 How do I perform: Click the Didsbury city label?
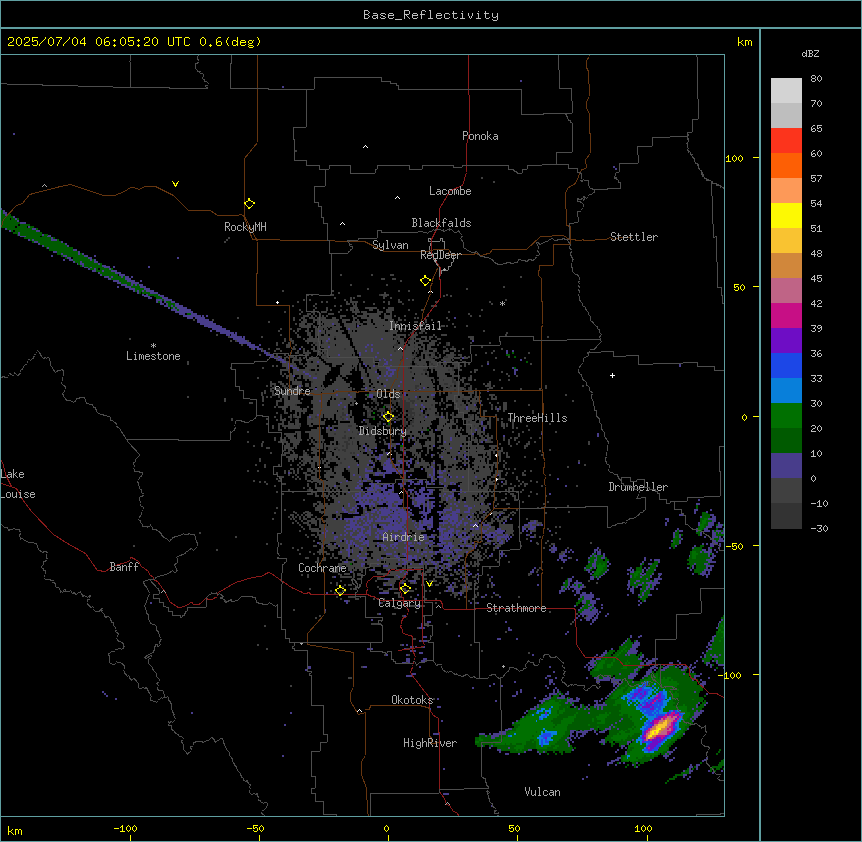click(383, 431)
